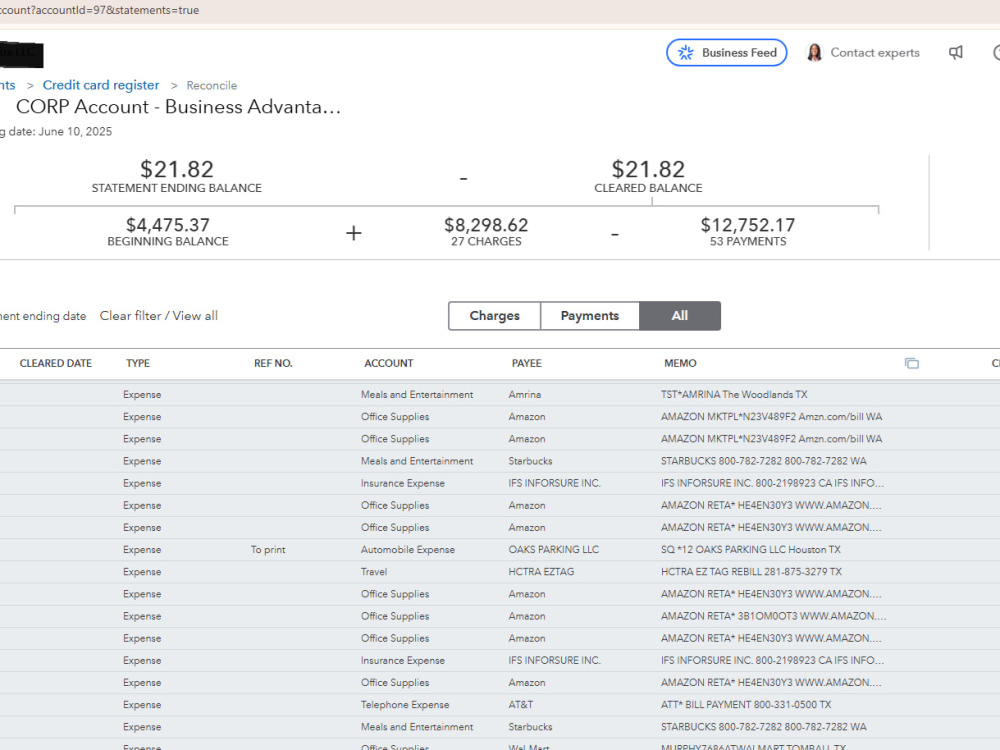The height and width of the screenshot is (750, 1000).
Task: Select the HCTRA EZTAG payee row
Action: click(541, 572)
